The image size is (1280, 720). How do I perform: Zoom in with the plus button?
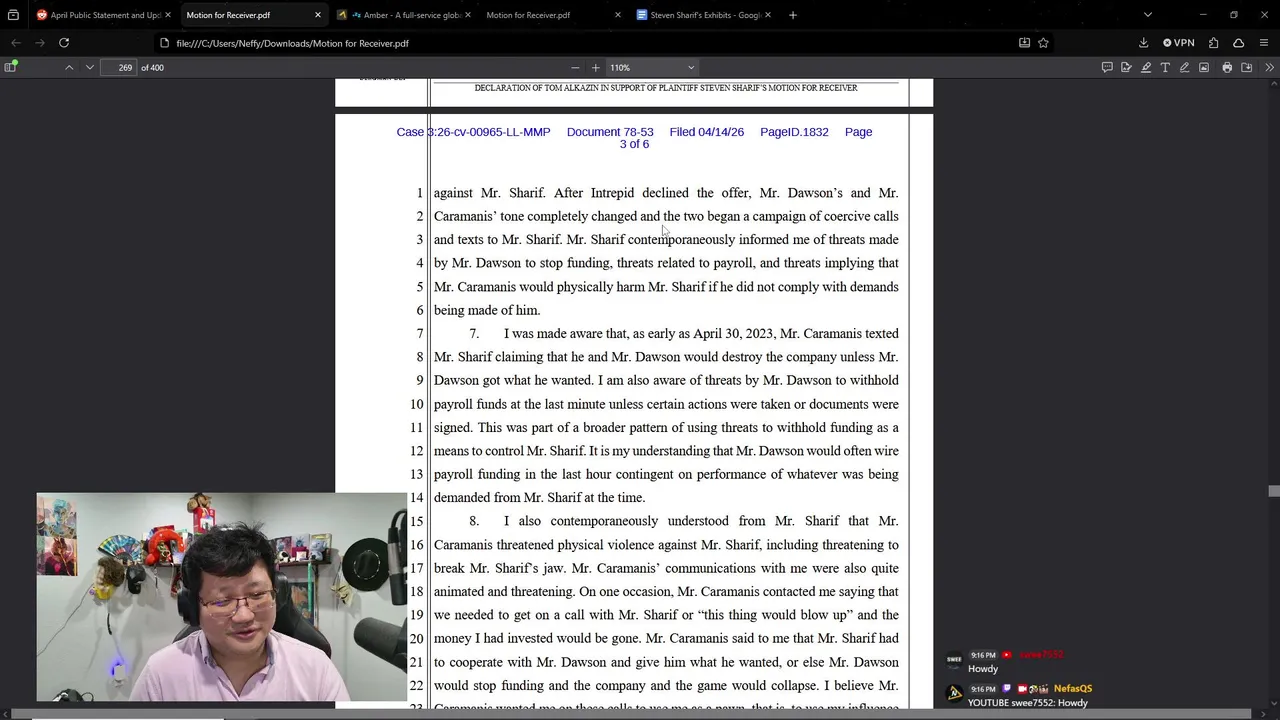[x=596, y=67]
